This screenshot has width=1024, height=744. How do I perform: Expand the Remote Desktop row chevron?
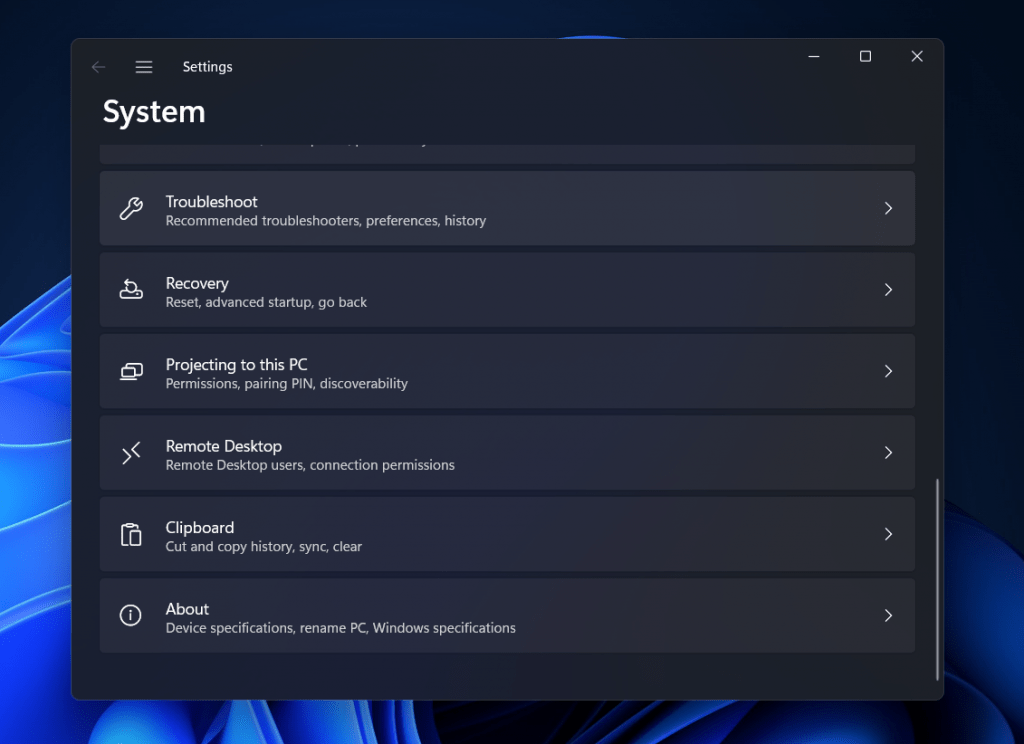[x=888, y=453]
